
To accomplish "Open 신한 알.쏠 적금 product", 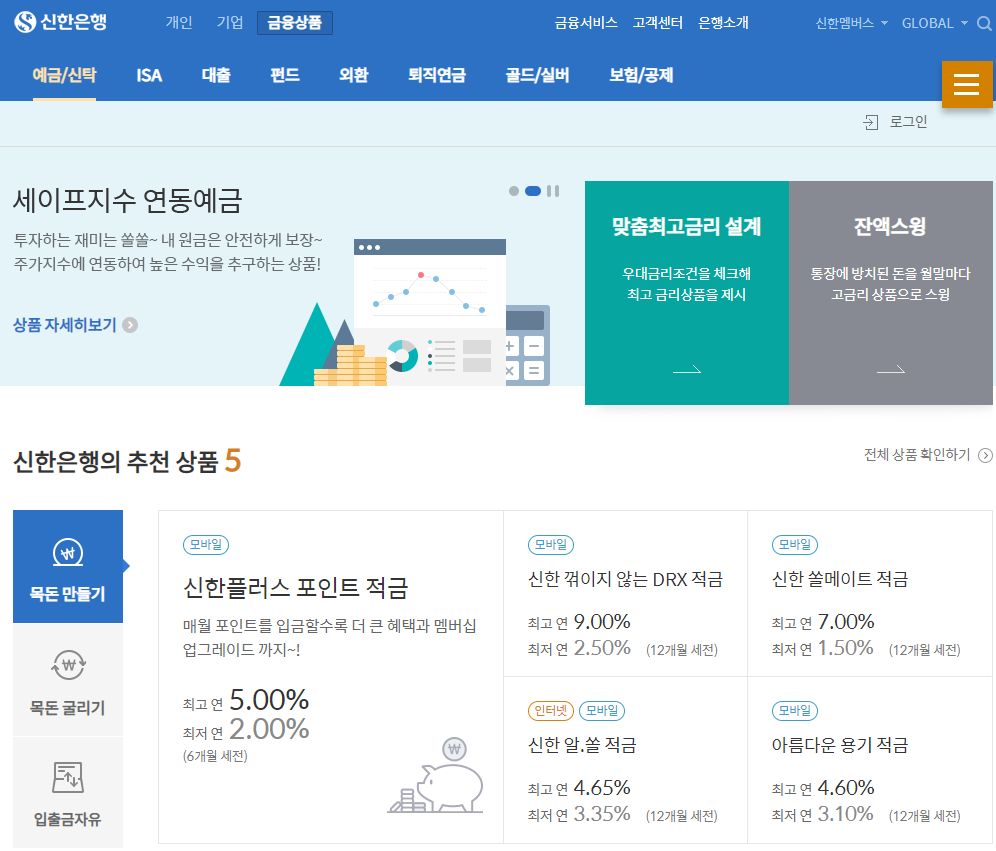I will 582,745.
